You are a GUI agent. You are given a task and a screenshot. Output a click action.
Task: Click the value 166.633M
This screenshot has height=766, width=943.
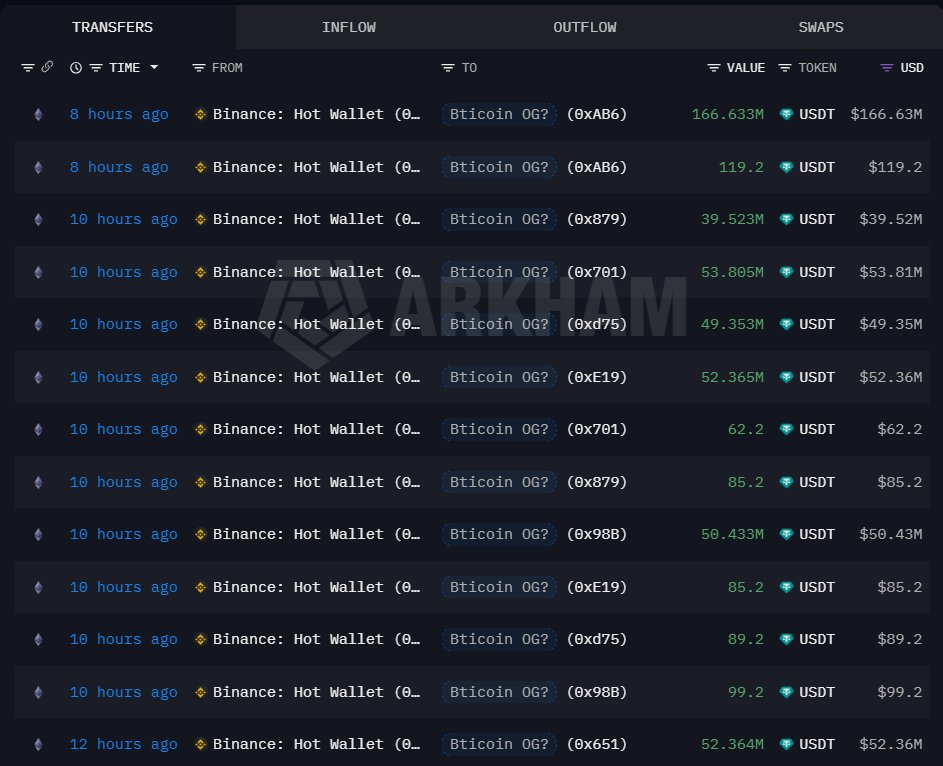point(728,114)
